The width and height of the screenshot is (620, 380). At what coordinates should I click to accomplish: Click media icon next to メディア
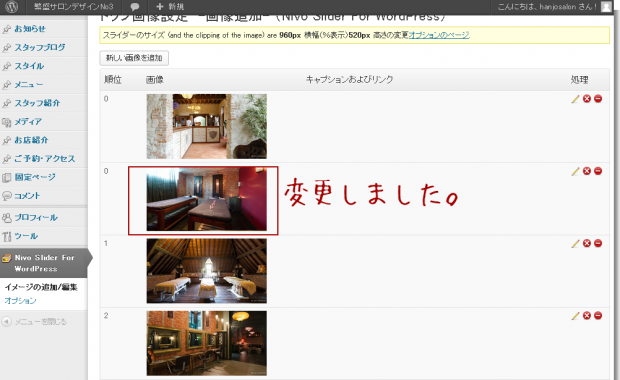click(7, 122)
